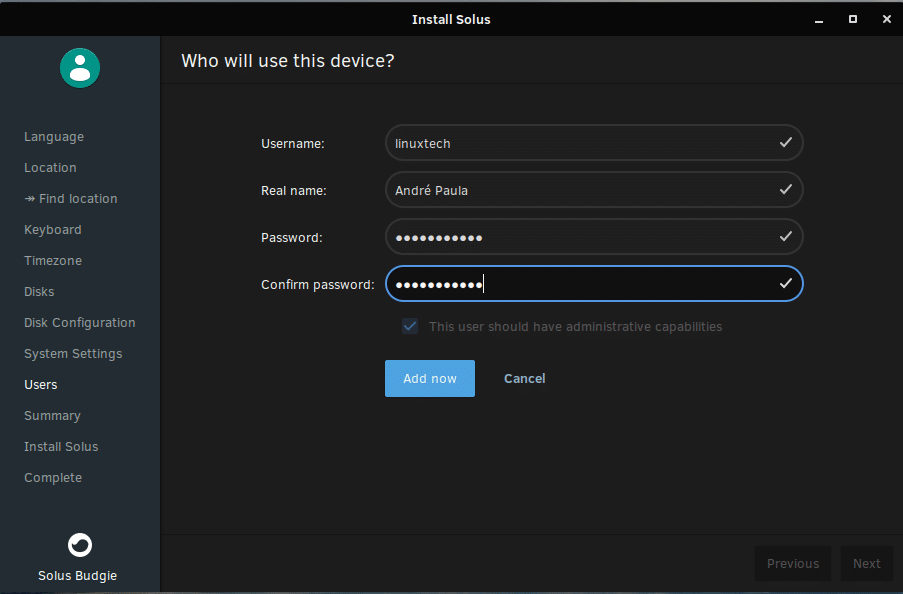This screenshot has height=594, width=903.
Task: Select the Timezone step in sidebar
Action: click(x=53, y=261)
